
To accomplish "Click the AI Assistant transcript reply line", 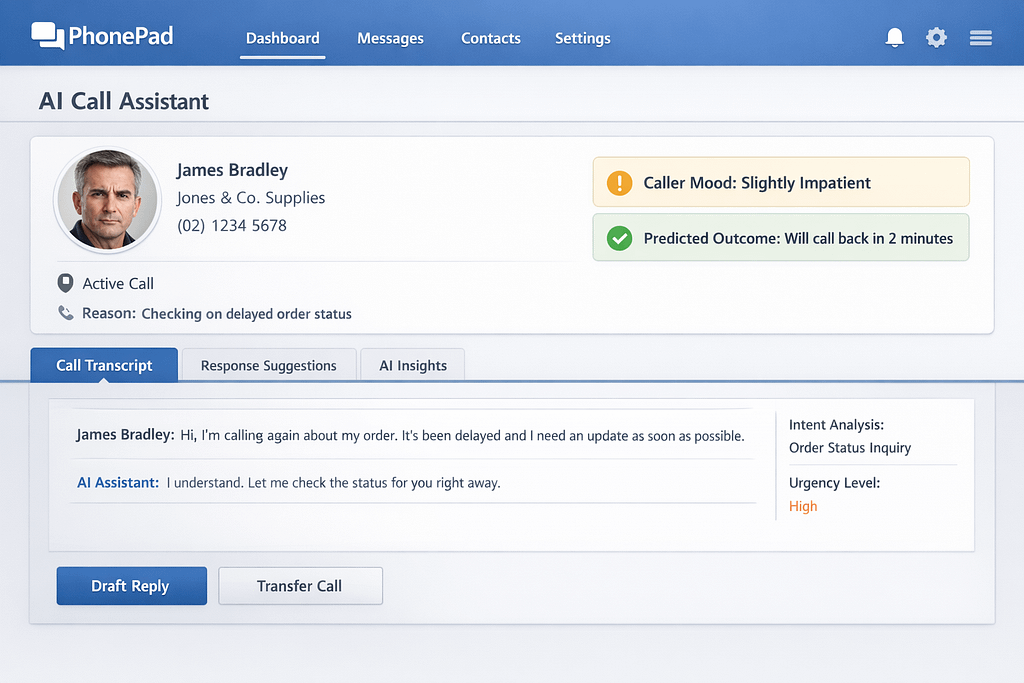I will click(289, 483).
